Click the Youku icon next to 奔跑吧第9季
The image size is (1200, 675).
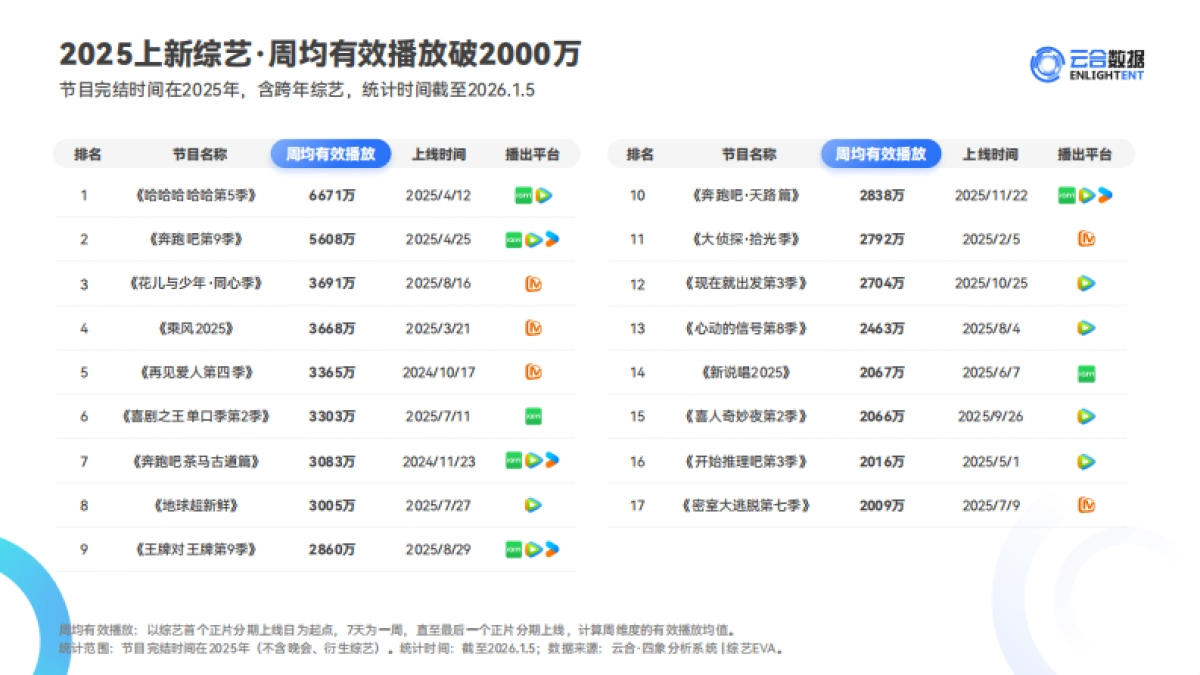(x=551, y=239)
